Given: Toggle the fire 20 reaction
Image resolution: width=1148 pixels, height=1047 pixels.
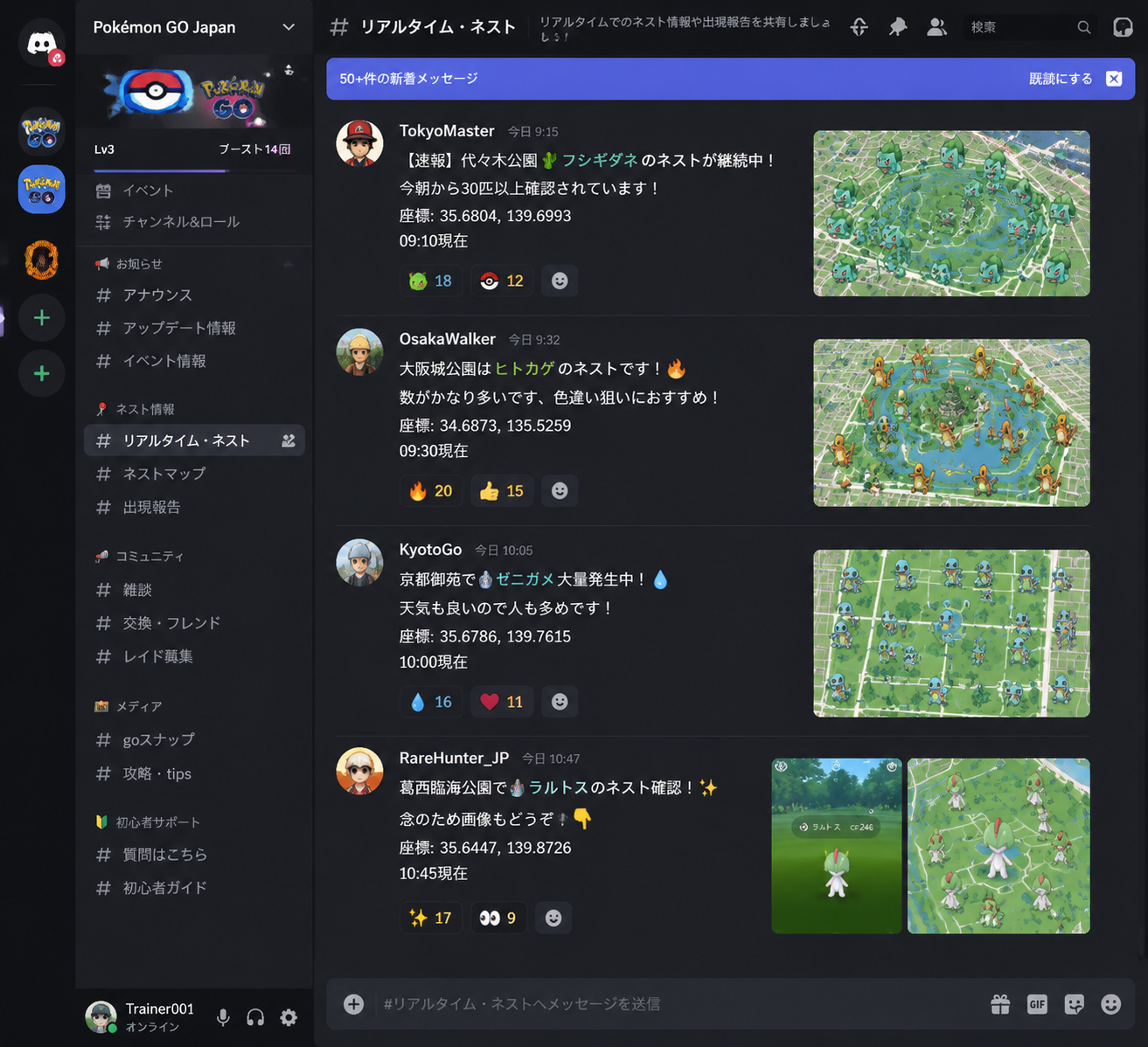Looking at the screenshot, I should point(430,491).
